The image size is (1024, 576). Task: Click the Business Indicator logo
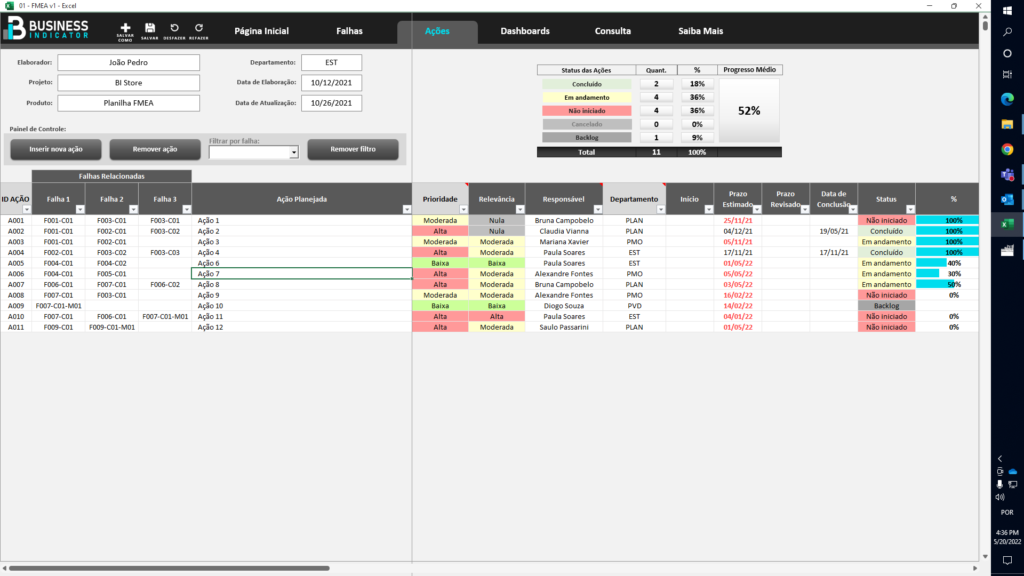tap(50, 30)
